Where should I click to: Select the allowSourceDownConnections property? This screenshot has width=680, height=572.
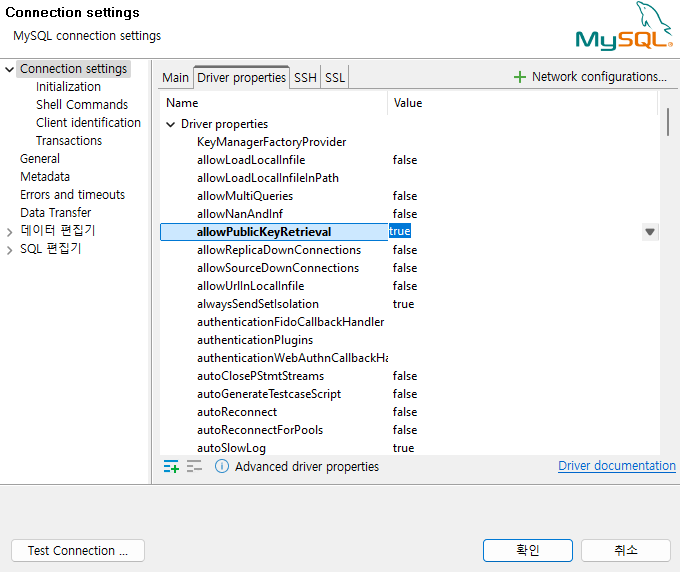[278, 268]
